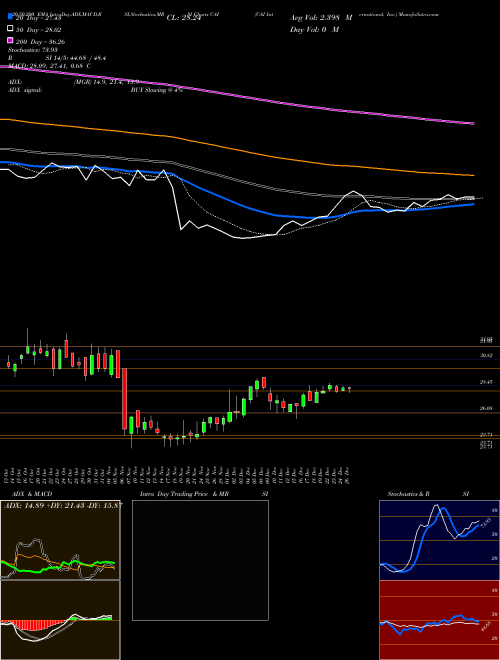Click the 30.82 price axis label
Image resolution: width=500 pixels, height=660 pixels.
point(487,355)
